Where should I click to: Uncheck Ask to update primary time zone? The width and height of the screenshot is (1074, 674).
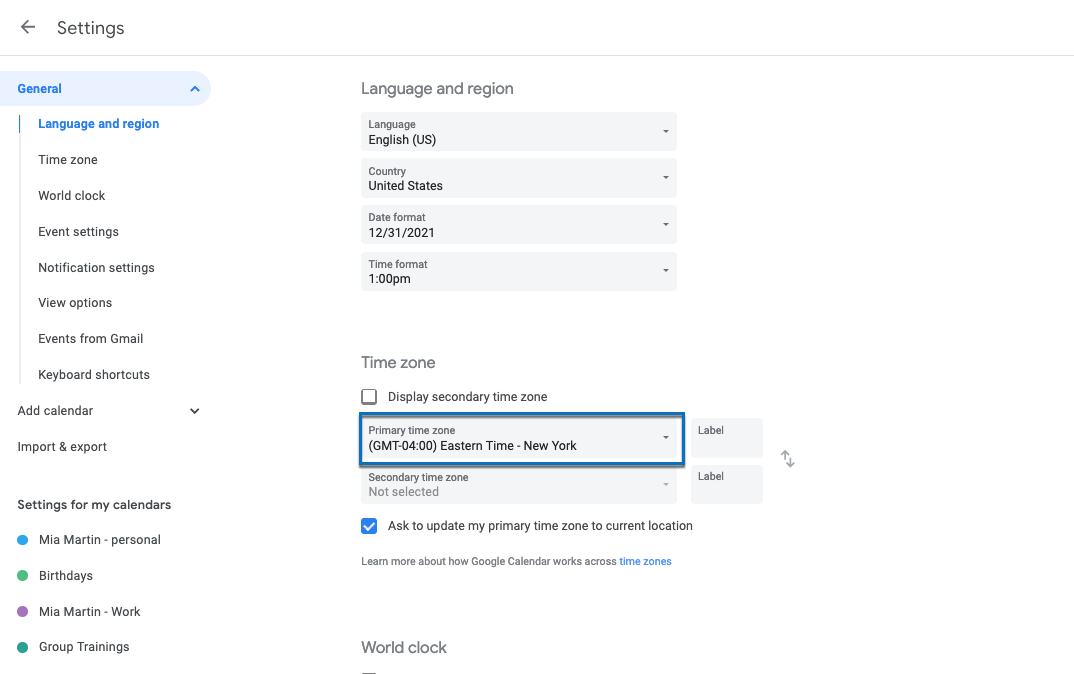click(369, 526)
